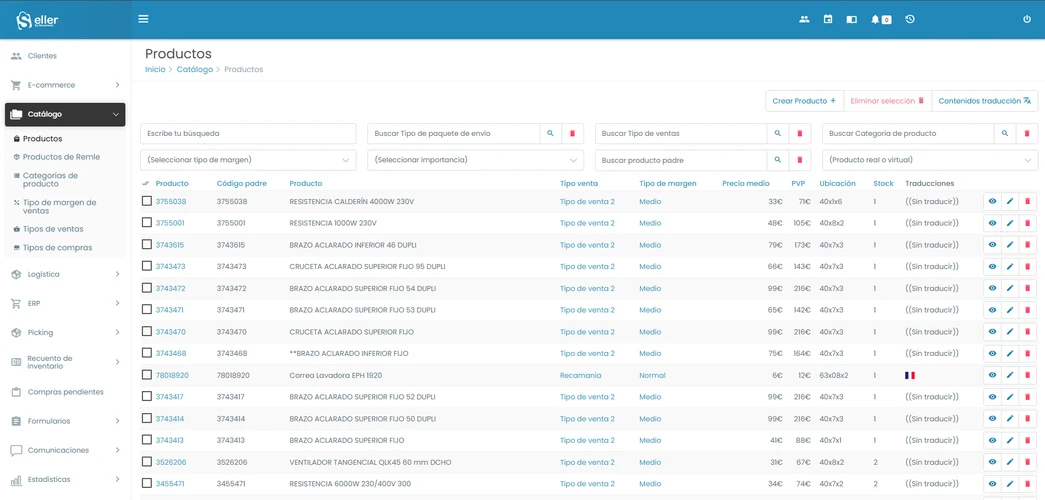Delete product 3755001 using the trash icon
This screenshot has height=500, width=1045.
click(x=1027, y=223)
